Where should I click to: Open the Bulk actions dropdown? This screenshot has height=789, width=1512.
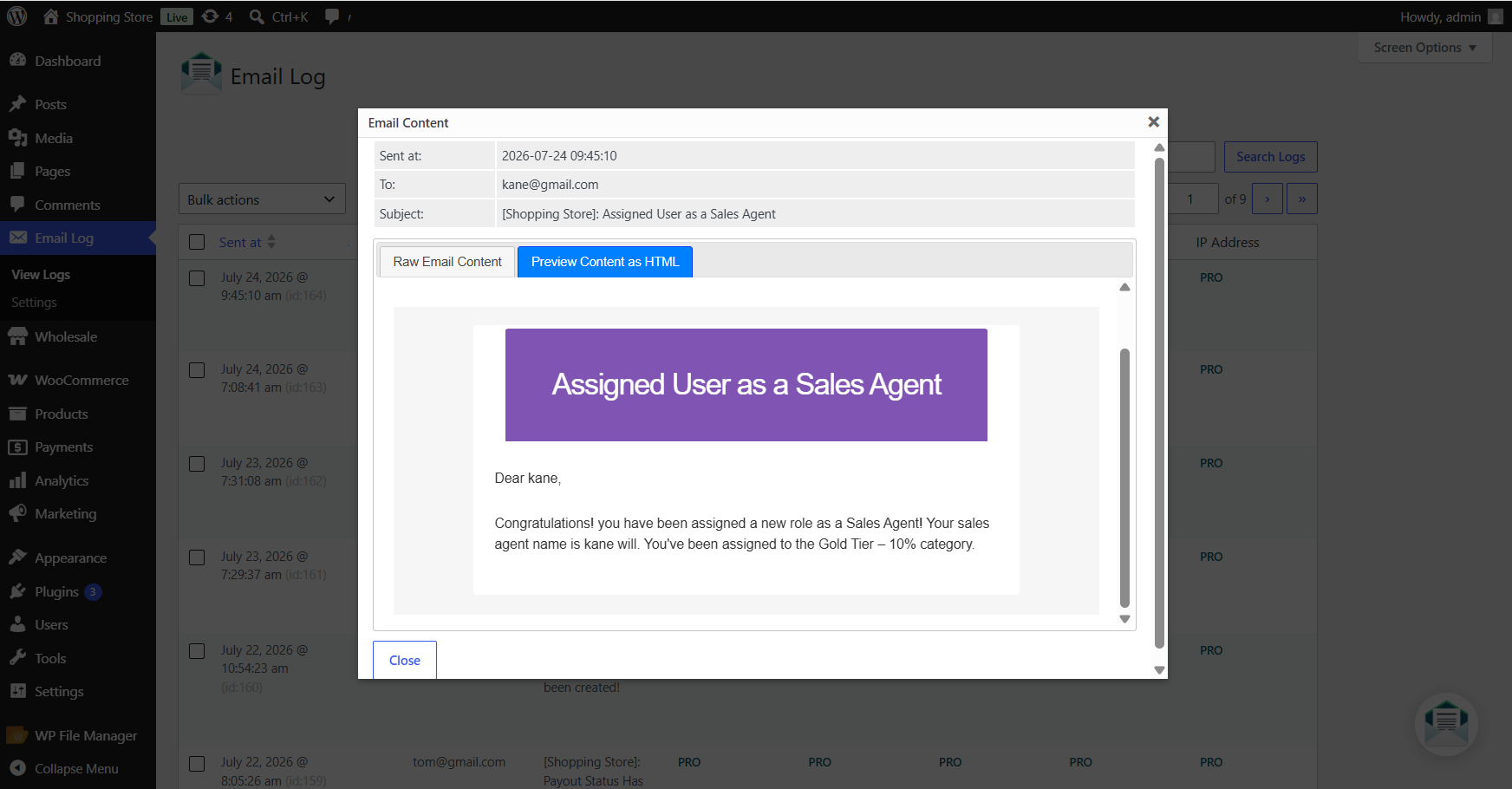262,199
